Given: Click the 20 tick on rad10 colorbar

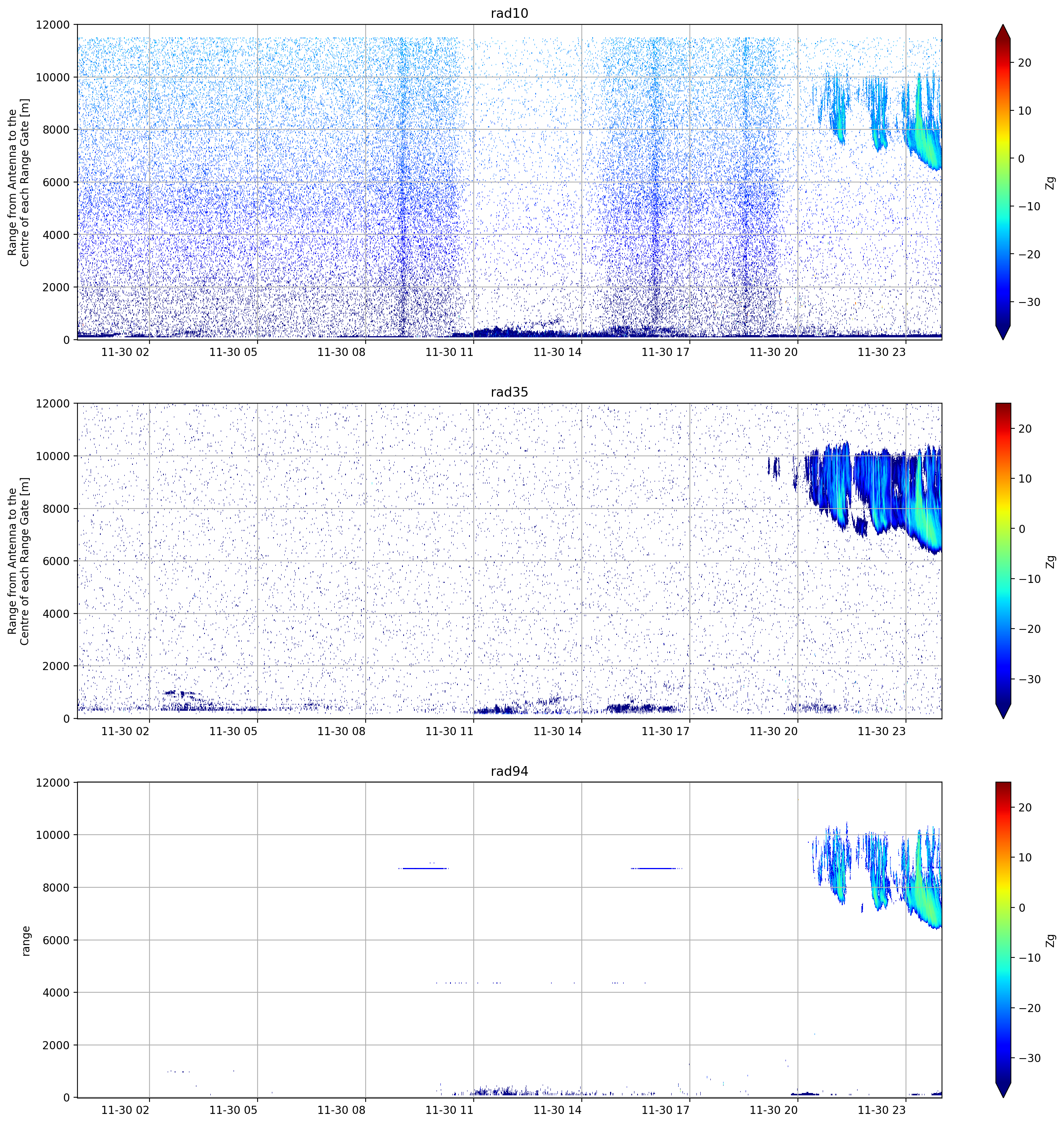Looking at the screenshot, I should coord(1024,63).
